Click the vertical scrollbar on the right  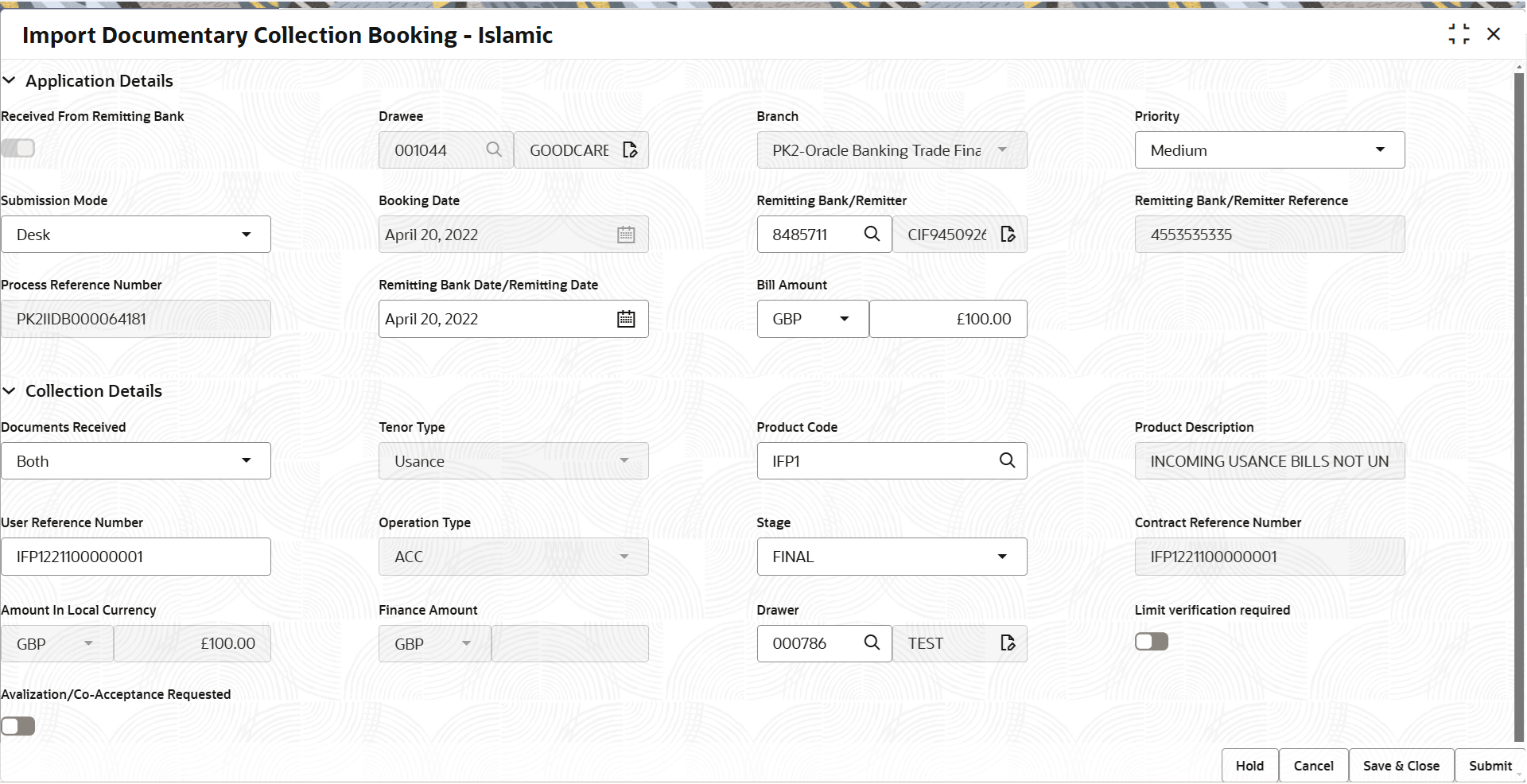1519,406
